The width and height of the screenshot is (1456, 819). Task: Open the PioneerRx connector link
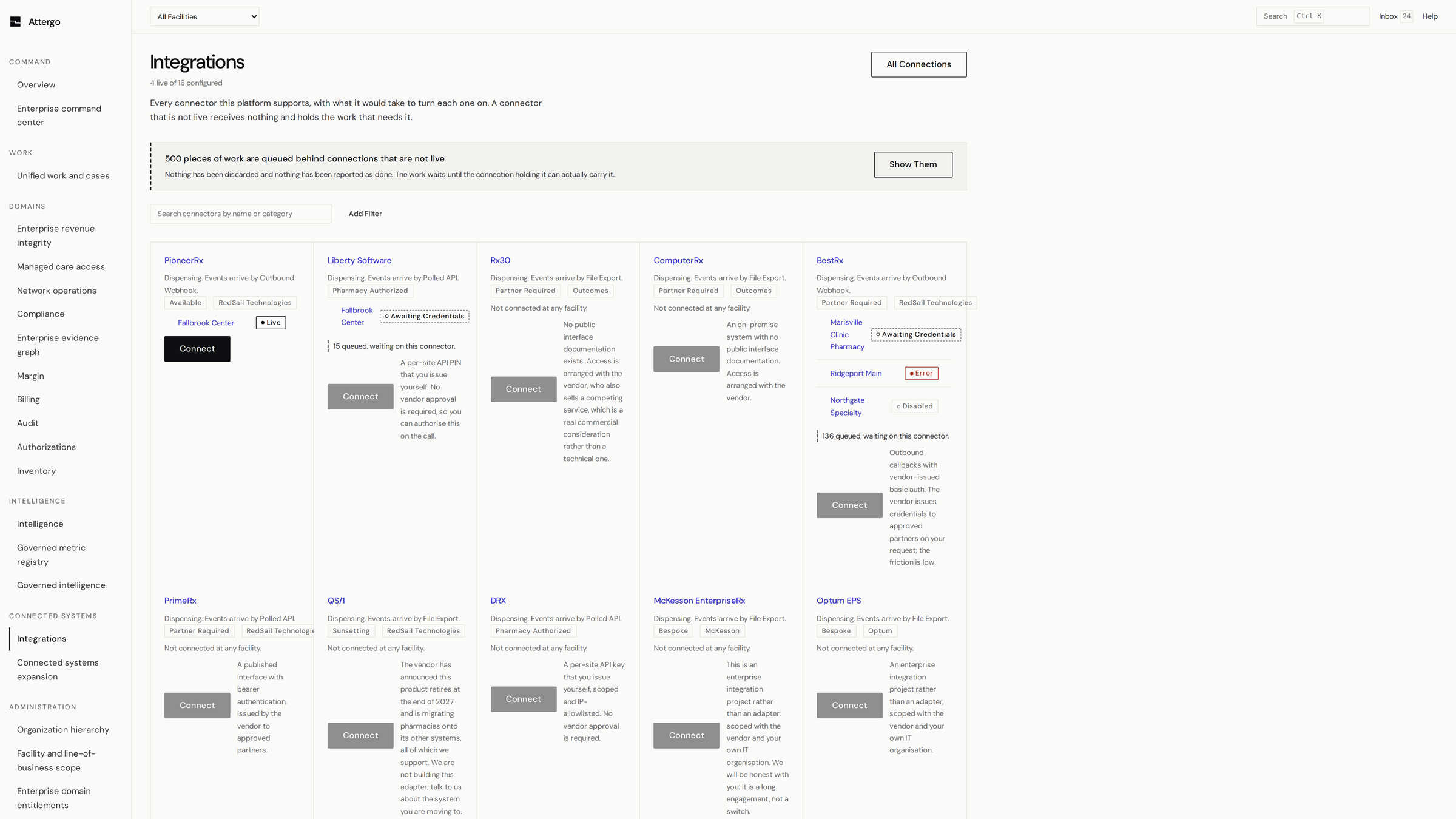(183, 261)
